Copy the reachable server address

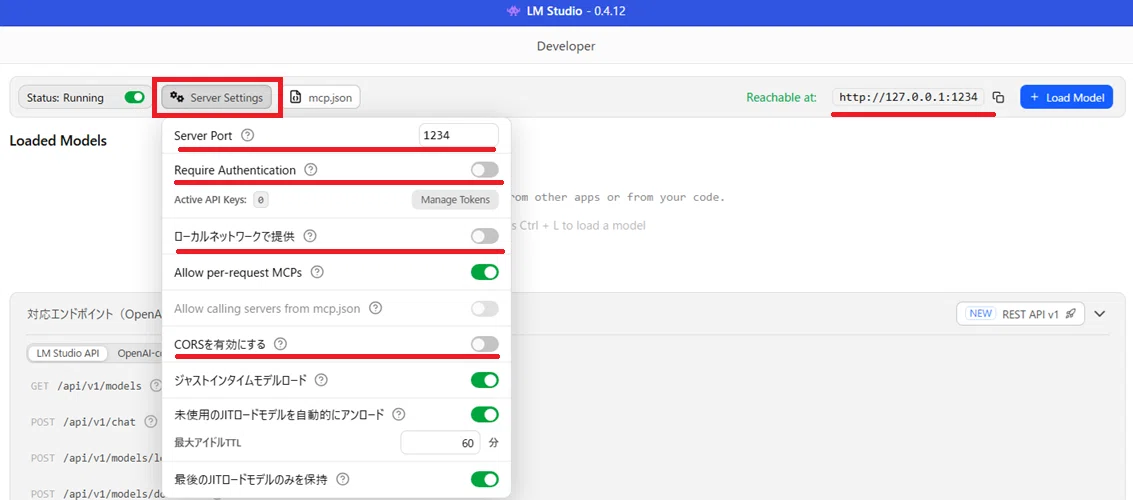coord(999,98)
